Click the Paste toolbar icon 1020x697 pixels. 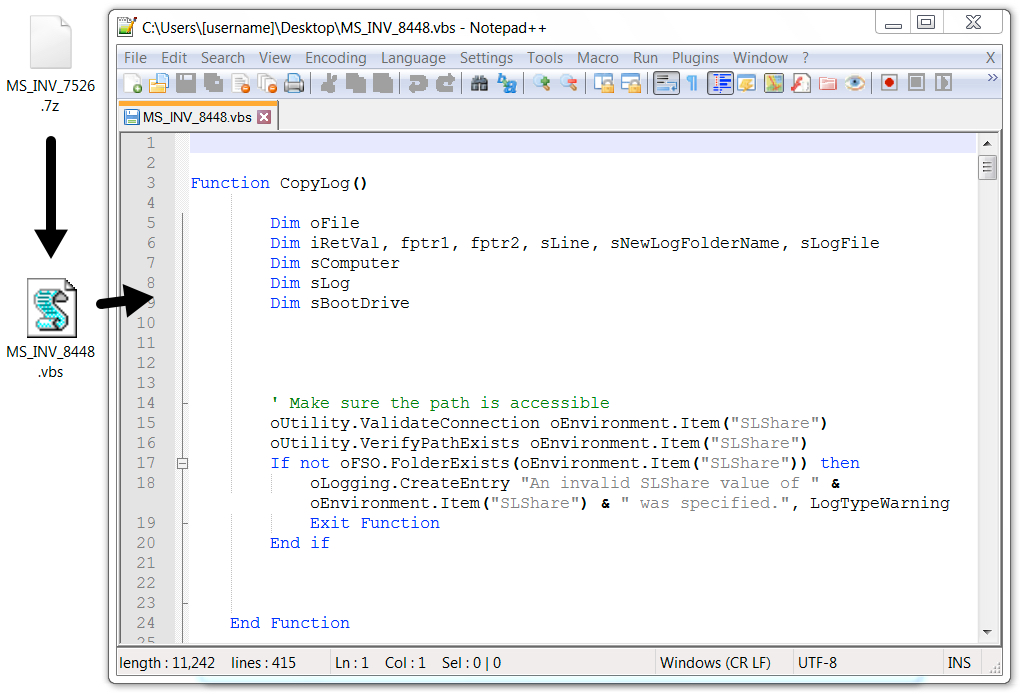[382, 83]
